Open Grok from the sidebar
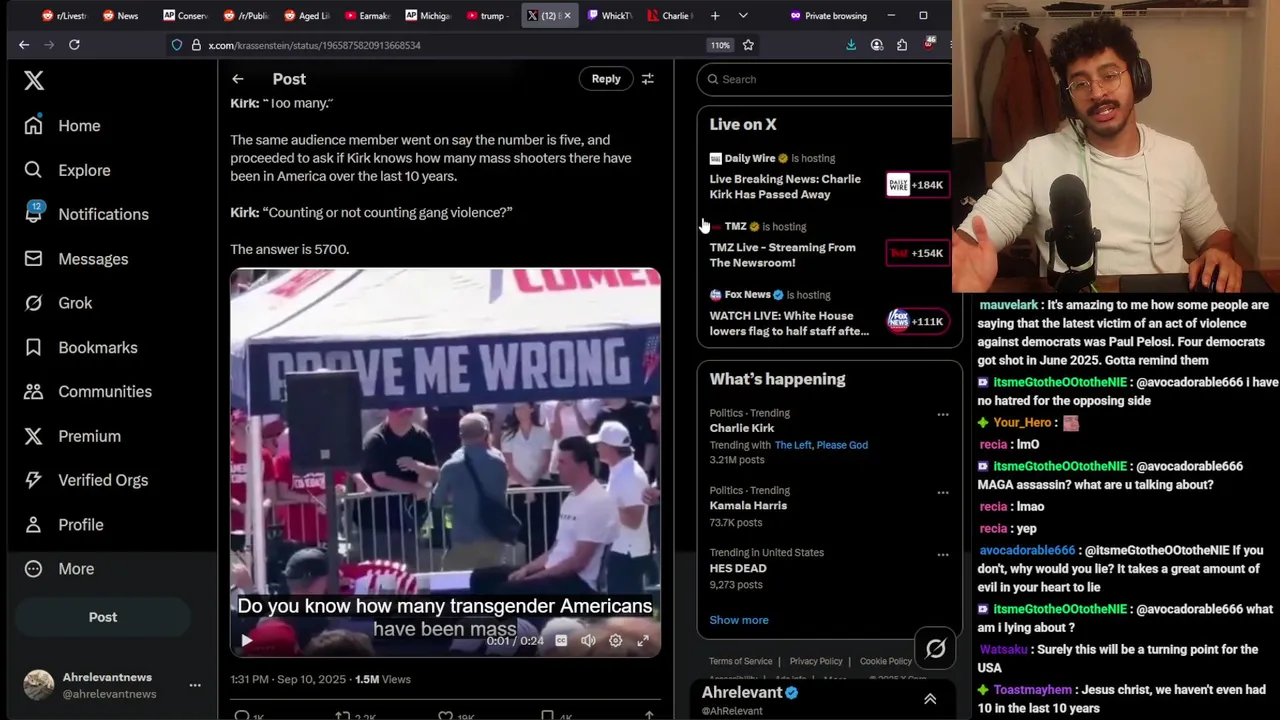This screenshot has width=1280, height=720. [59, 303]
